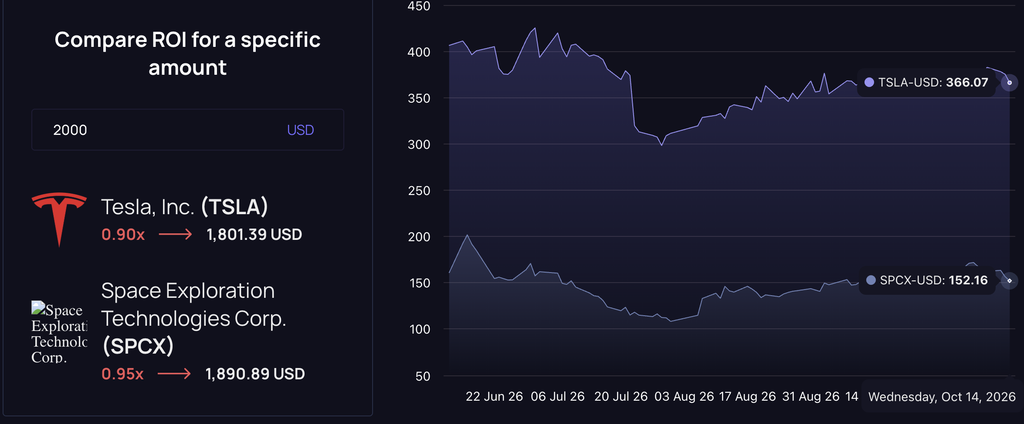Click the 400 y-axis label
The image size is (1024, 424).
[x=418, y=52]
